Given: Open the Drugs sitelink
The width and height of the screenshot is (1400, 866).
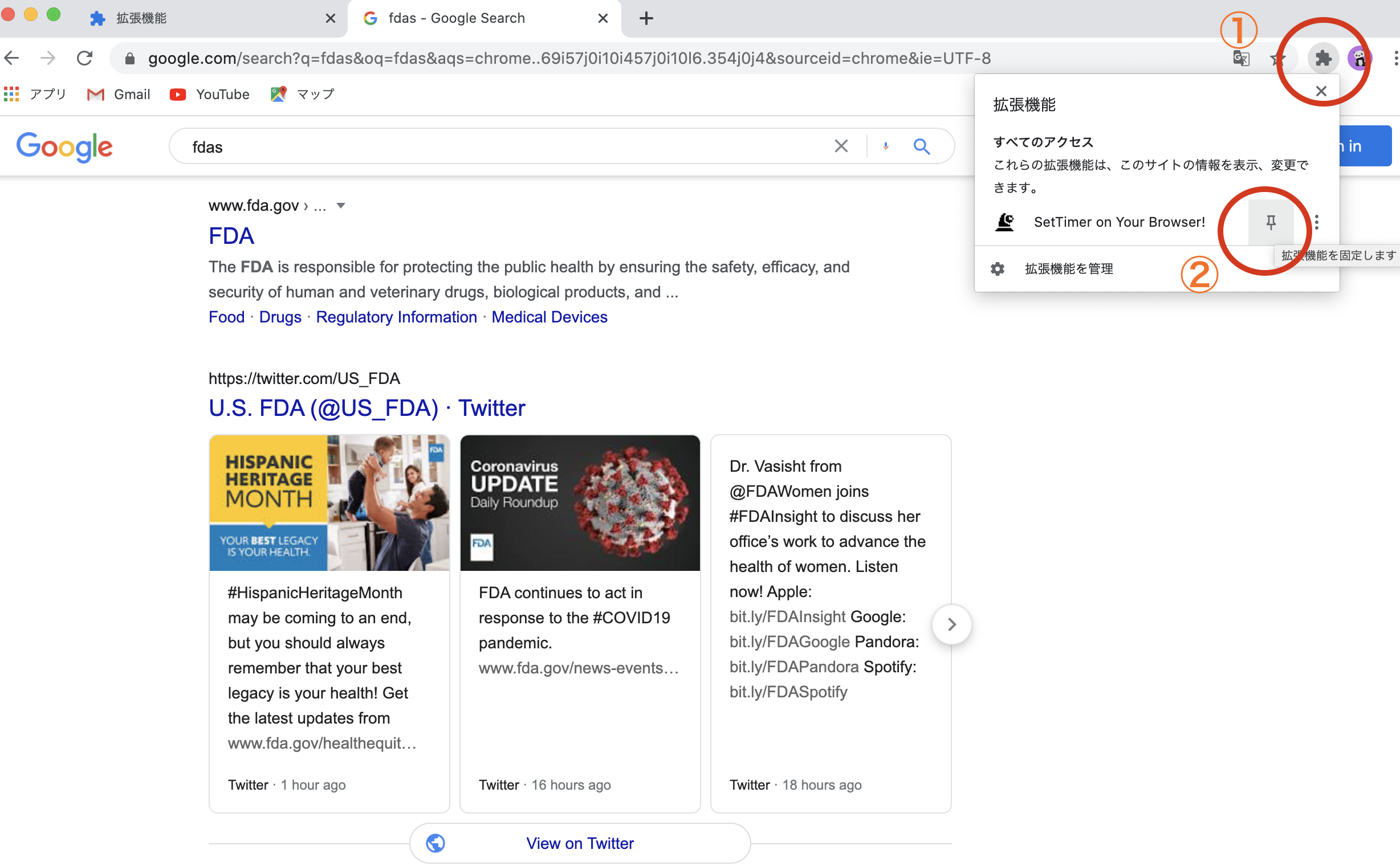Looking at the screenshot, I should (280, 317).
